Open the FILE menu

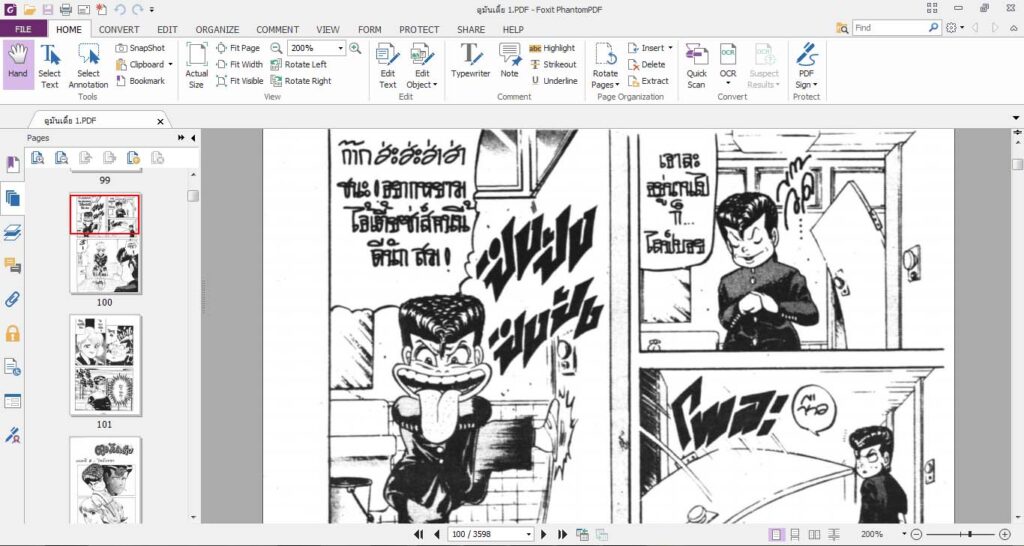pos(24,29)
